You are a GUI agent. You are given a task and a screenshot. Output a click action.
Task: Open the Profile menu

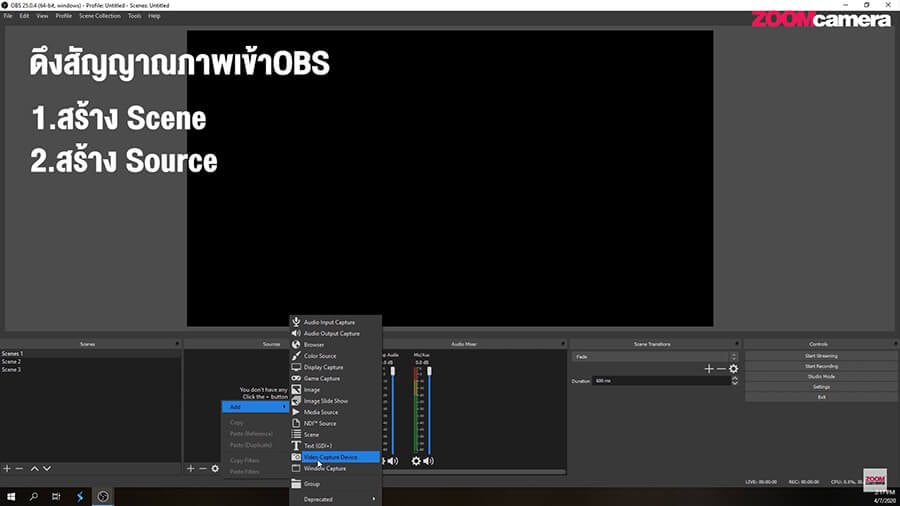64,16
